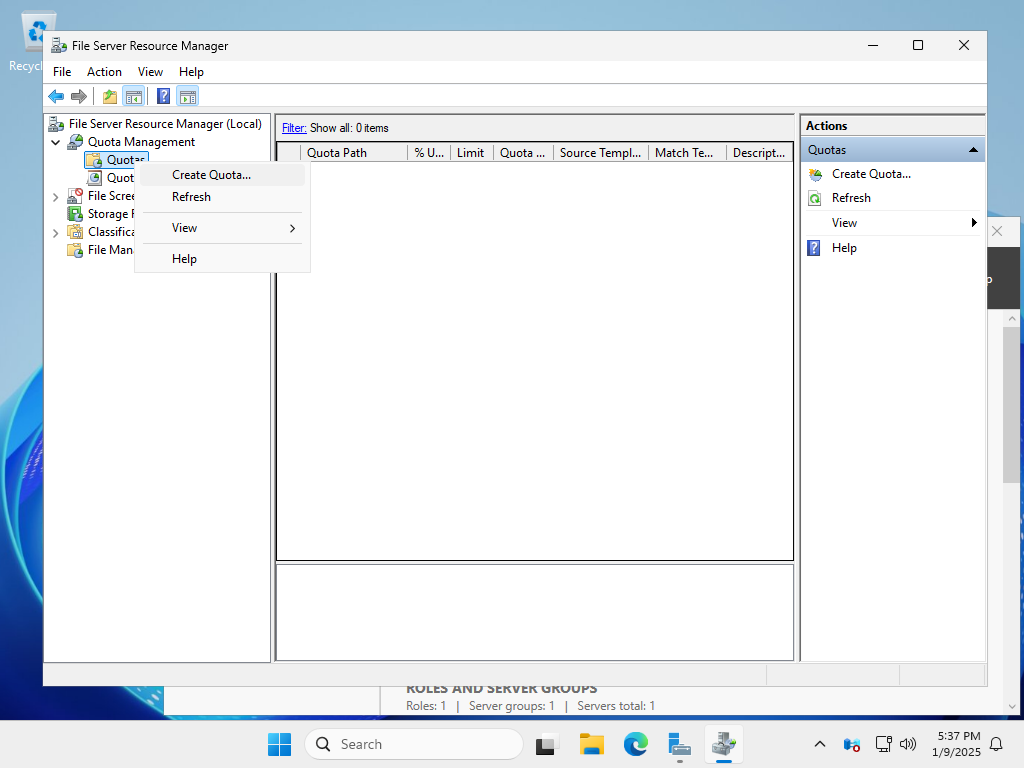Open Task View from the taskbar

(x=547, y=744)
